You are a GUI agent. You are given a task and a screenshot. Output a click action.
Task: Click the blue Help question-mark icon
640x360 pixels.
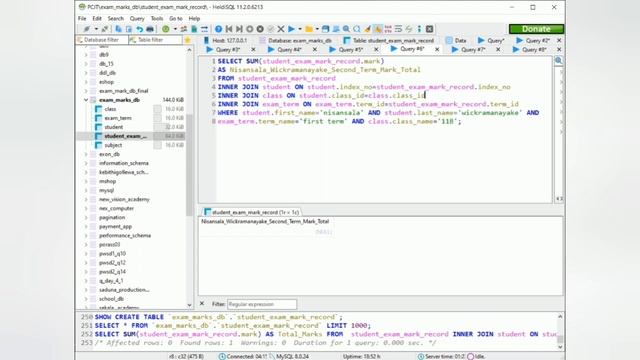pyautogui.click(x=218, y=29)
